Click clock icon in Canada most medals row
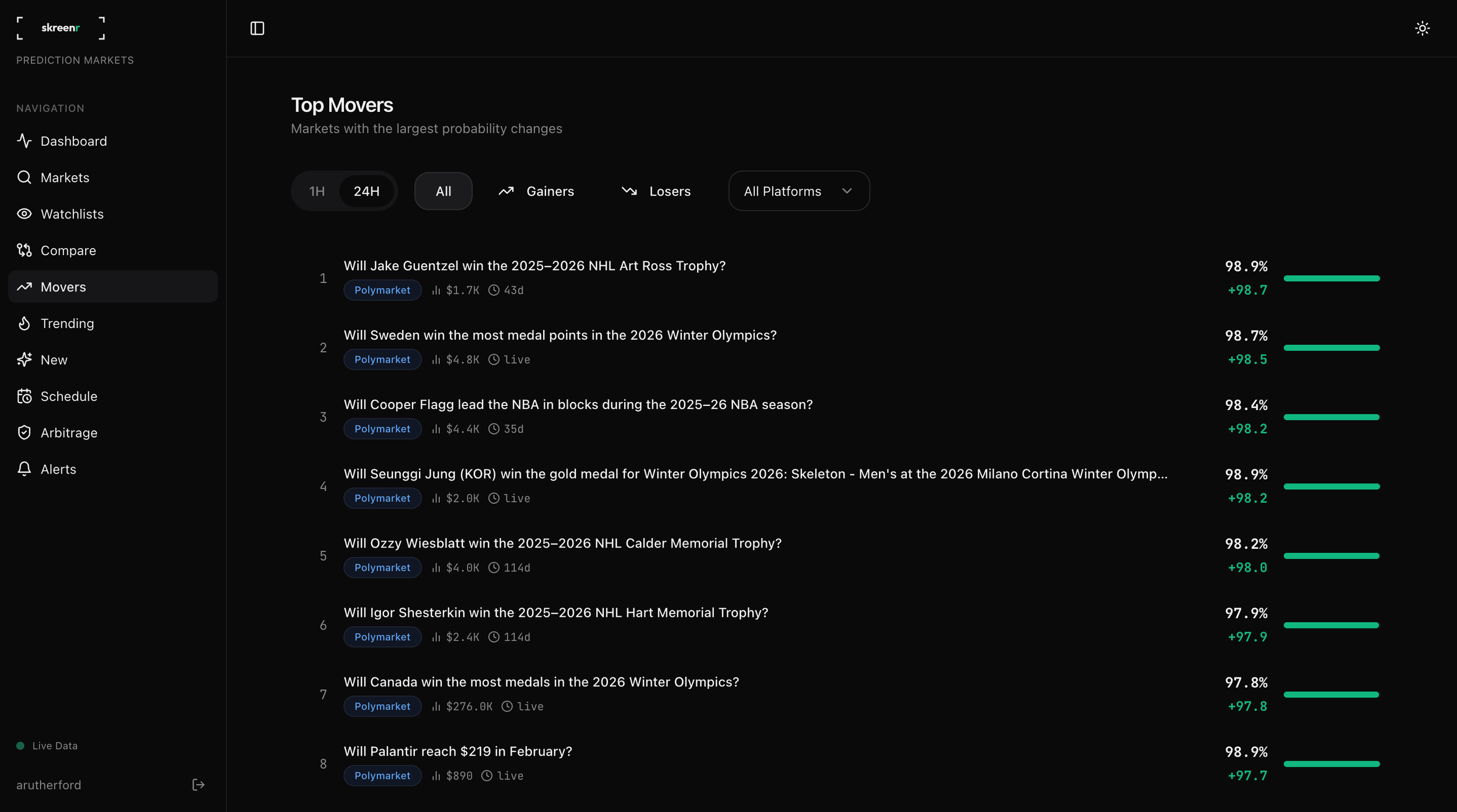 (507, 706)
